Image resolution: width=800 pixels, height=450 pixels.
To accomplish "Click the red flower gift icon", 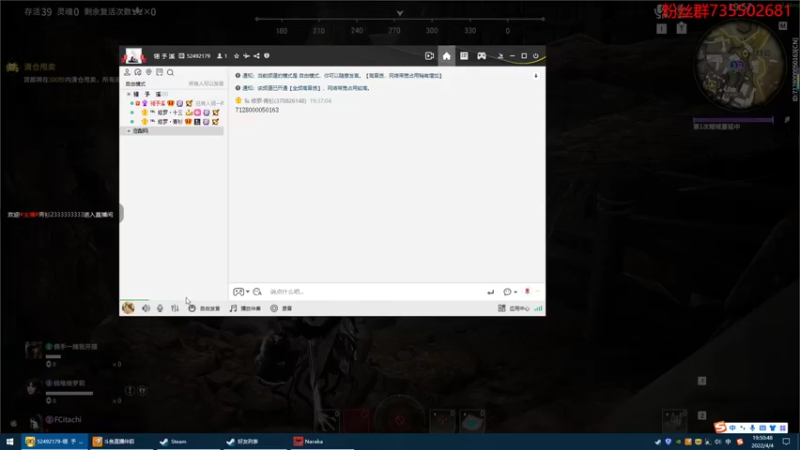I will [527, 291].
